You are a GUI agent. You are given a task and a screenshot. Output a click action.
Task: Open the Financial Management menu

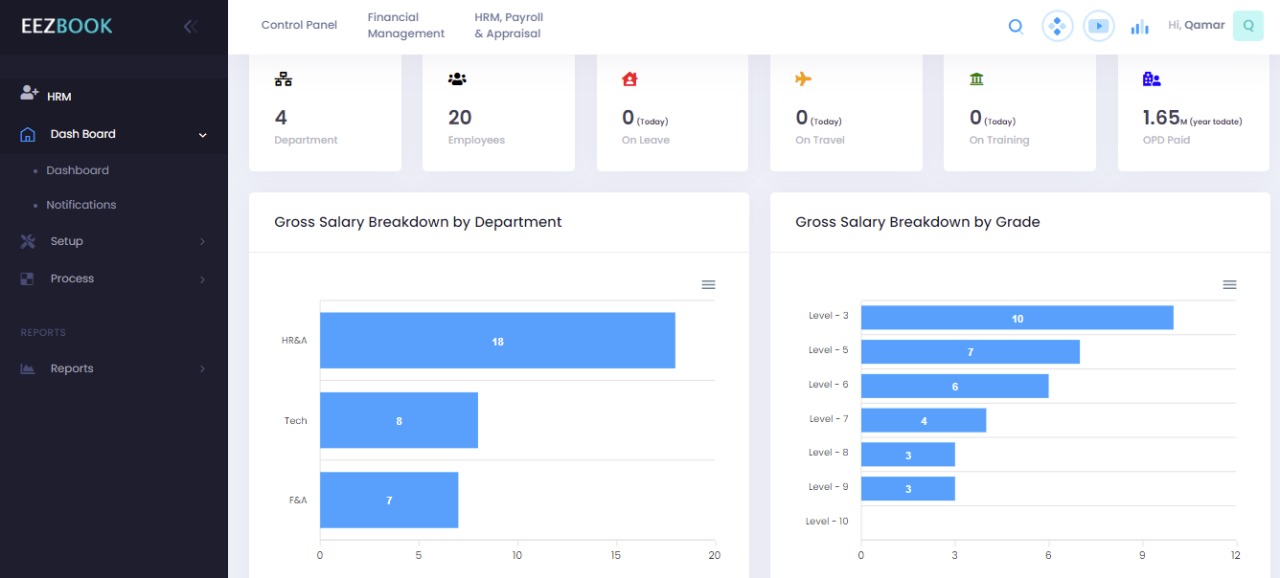406,26
